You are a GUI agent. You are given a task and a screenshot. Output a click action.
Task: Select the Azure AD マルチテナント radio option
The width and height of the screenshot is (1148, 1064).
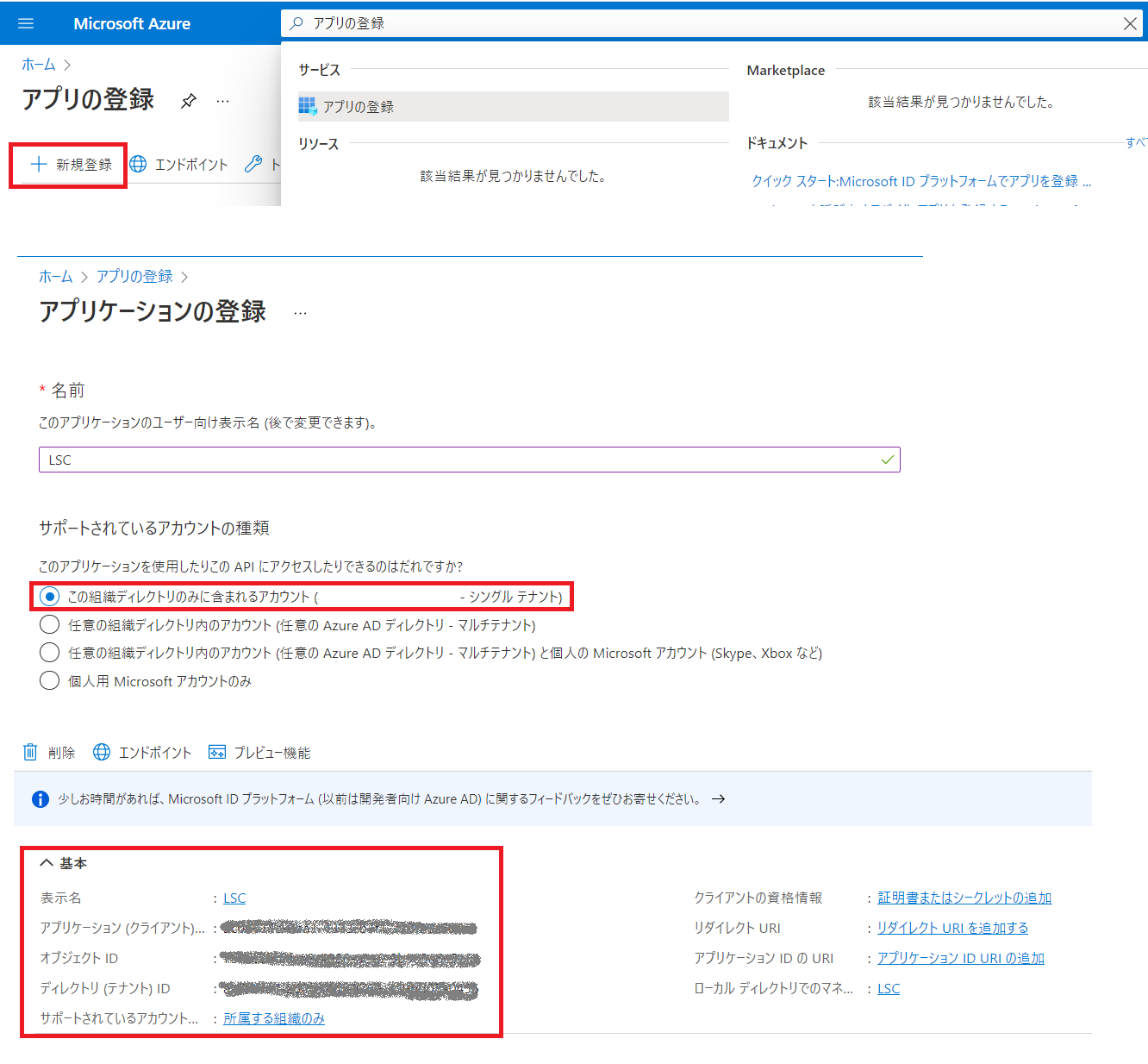point(50,625)
